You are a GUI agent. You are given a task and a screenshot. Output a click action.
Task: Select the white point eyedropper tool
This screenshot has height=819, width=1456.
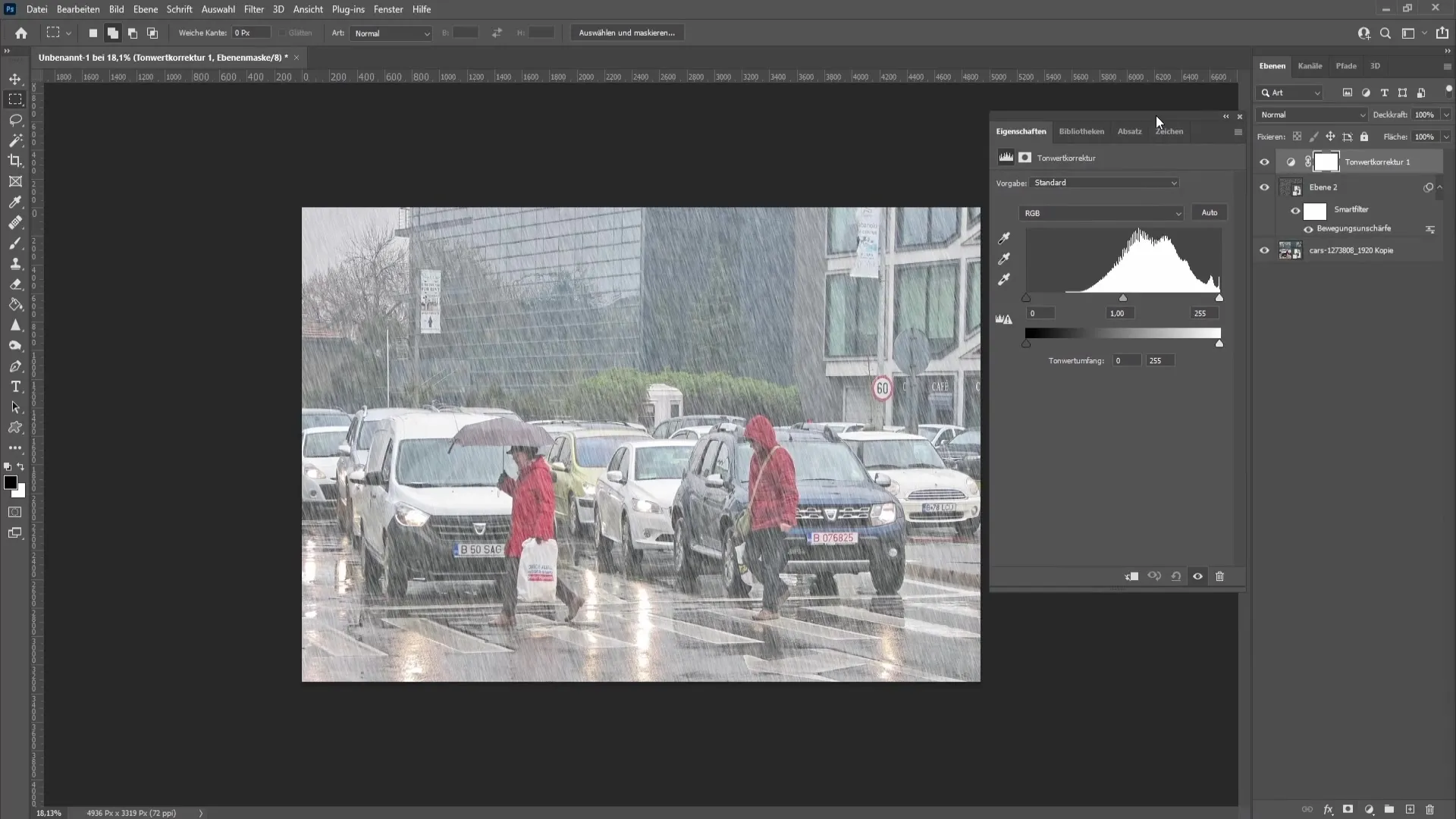[x=1005, y=279]
